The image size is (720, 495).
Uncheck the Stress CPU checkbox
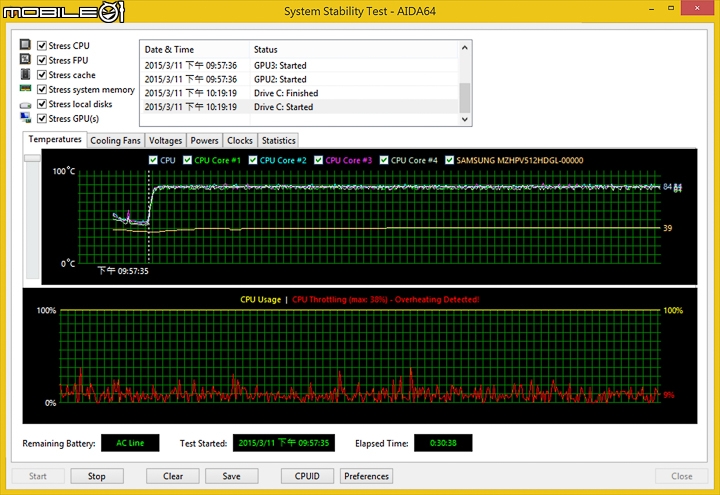click(x=42, y=45)
